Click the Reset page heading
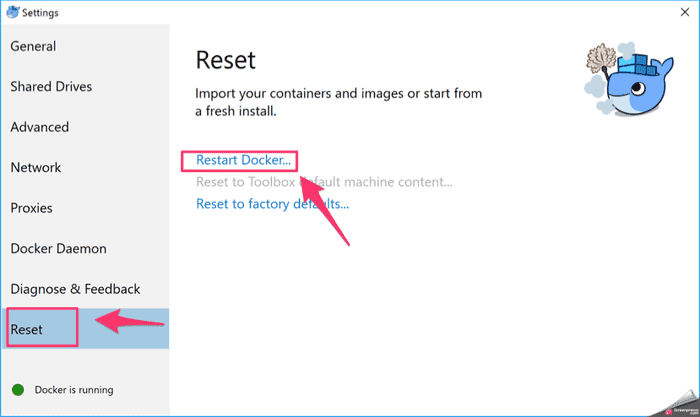This screenshot has height=417, width=700. pyautogui.click(x=226, y=59)
